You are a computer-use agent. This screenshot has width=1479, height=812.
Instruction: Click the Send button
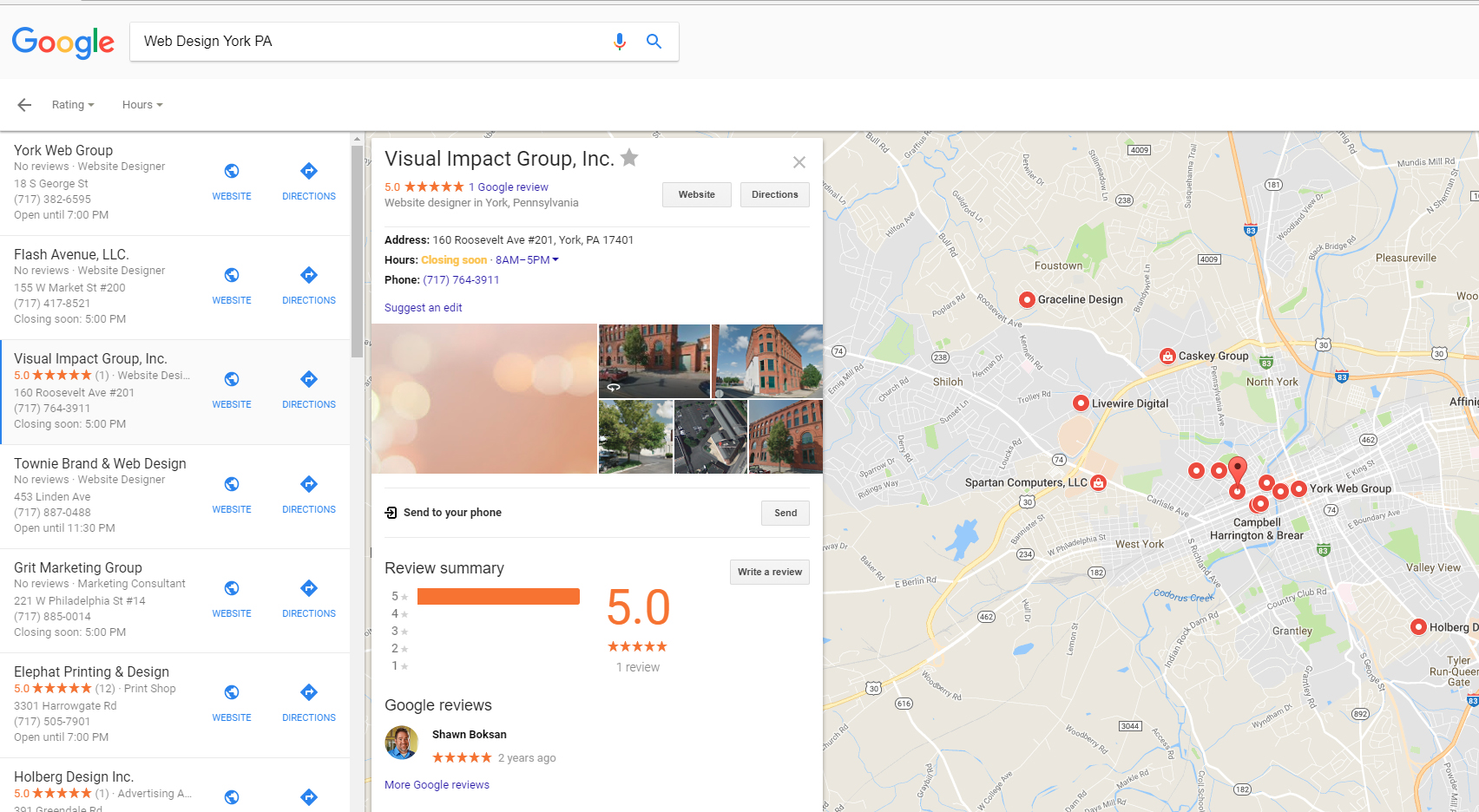click(x=786, y=513)
